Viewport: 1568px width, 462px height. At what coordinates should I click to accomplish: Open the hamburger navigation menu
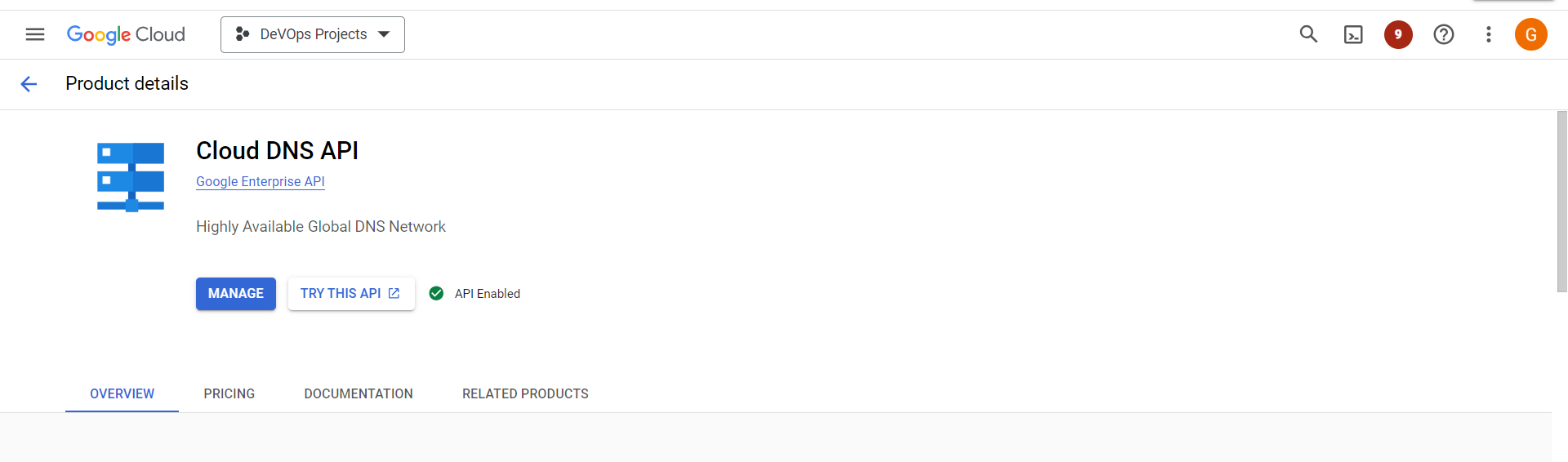(x=35, y=34)
